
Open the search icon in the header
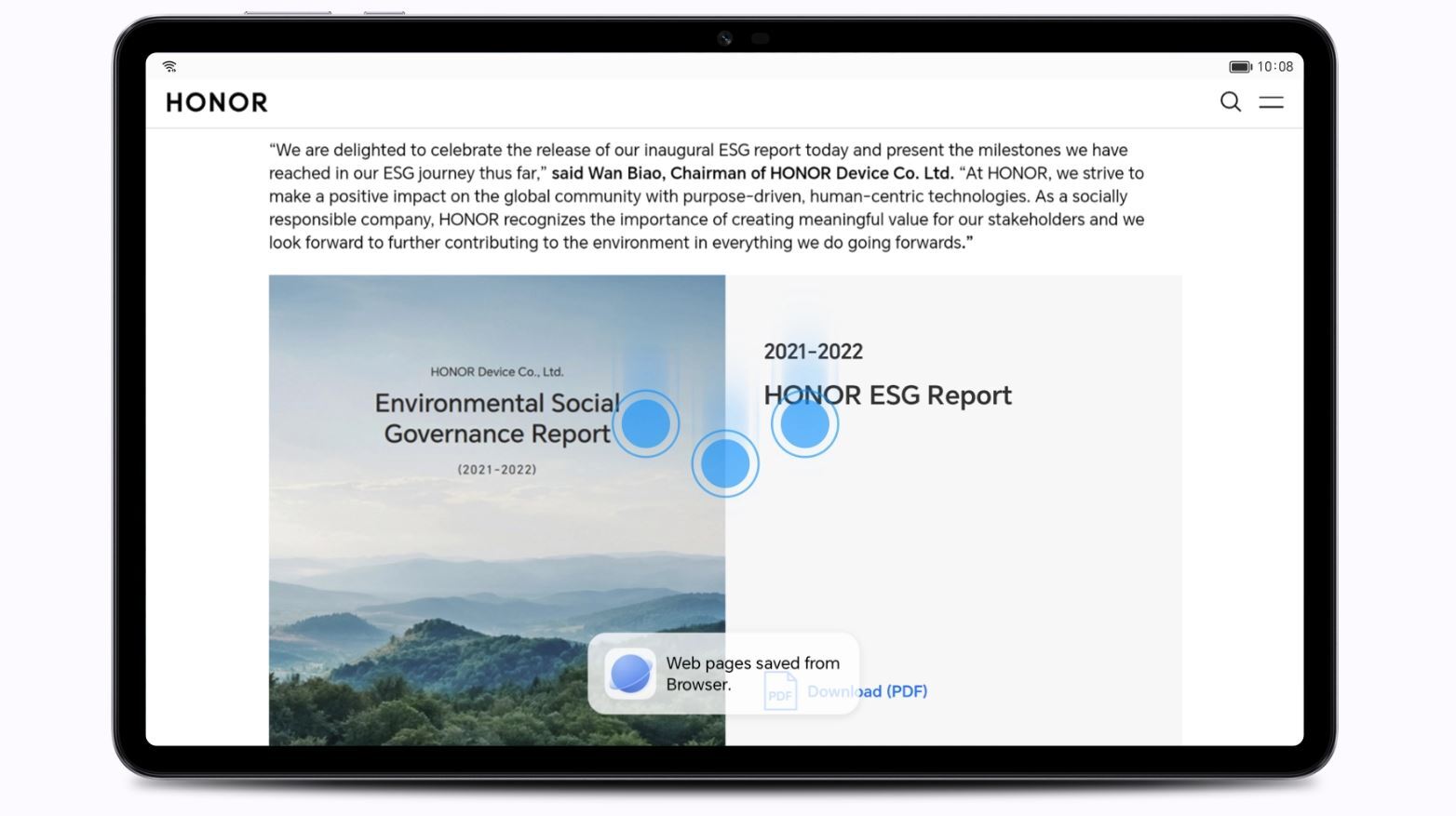click(x=1230, y=102)
